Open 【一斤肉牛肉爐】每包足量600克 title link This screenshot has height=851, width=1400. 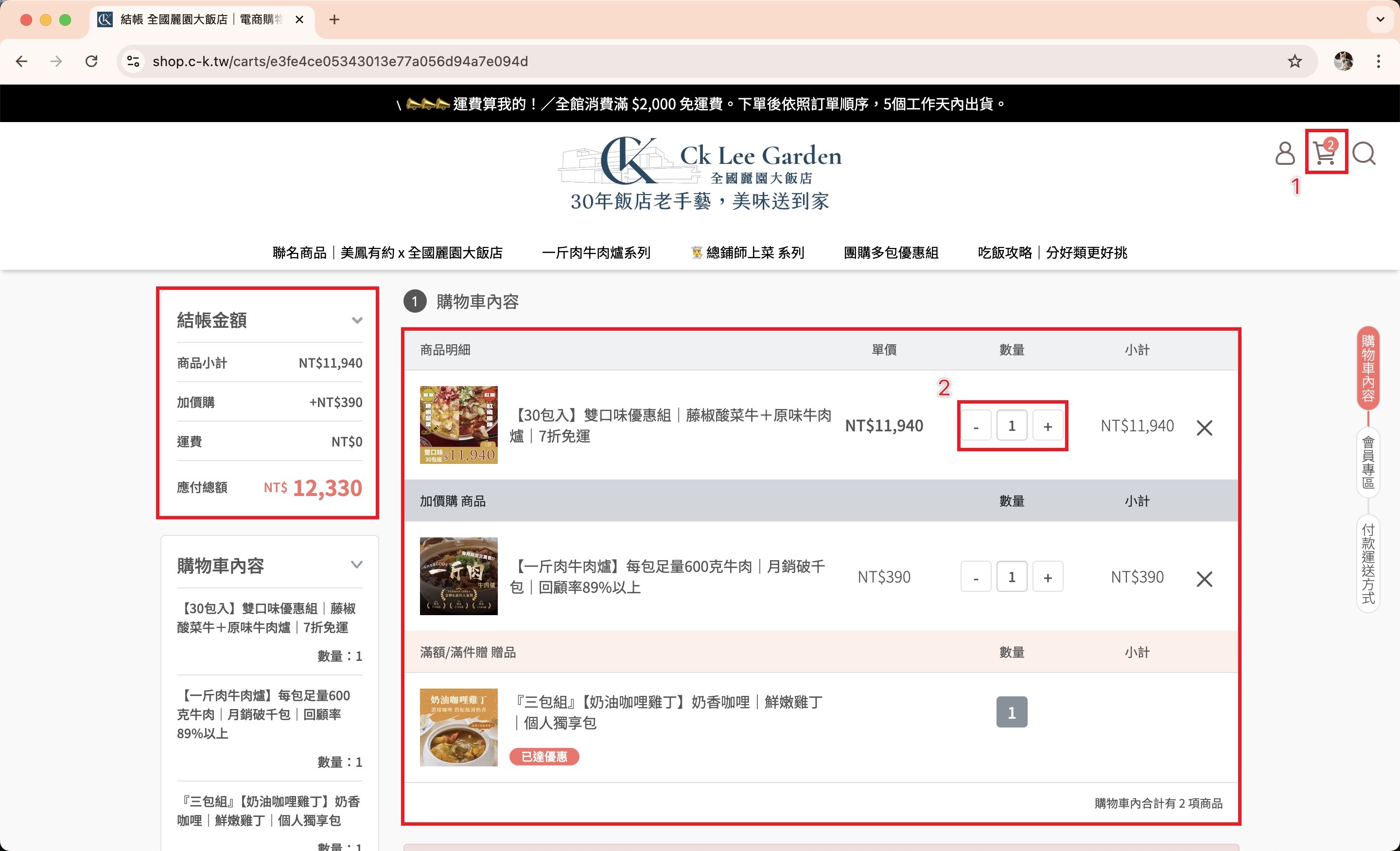coord(667,577)
